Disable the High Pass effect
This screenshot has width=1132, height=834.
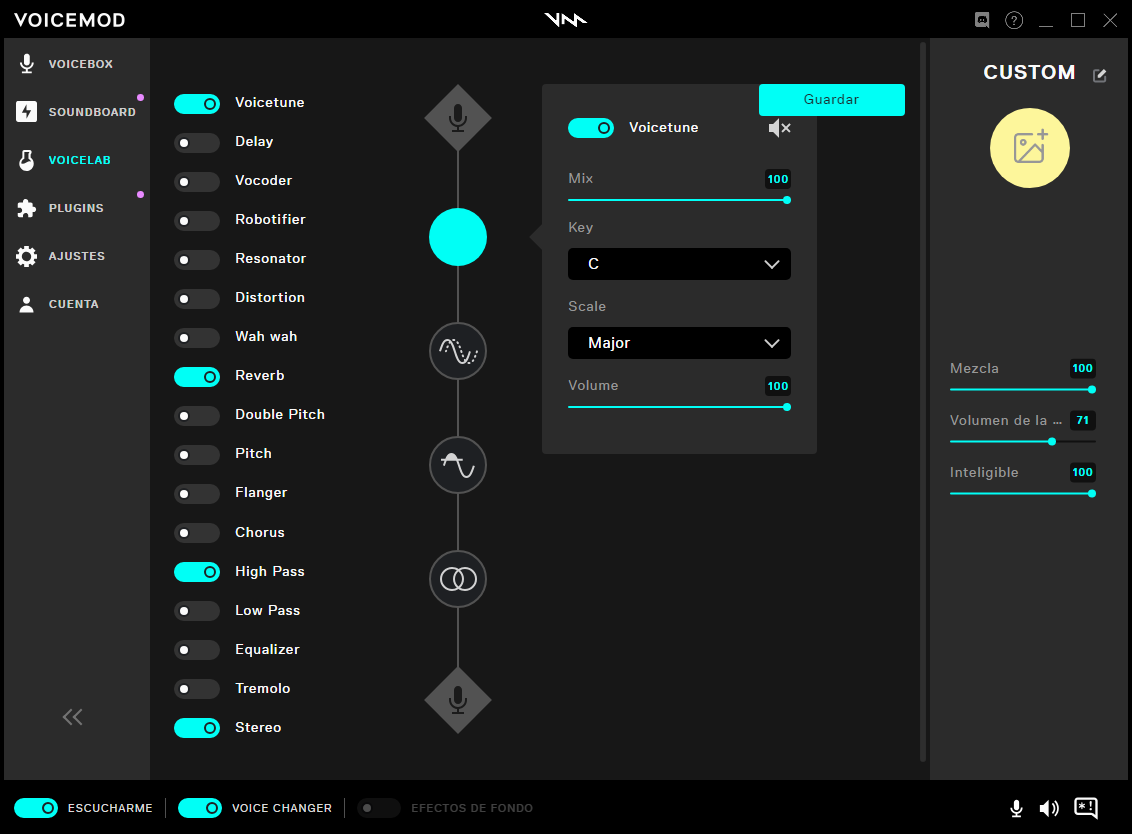click(x=197, y=572)
